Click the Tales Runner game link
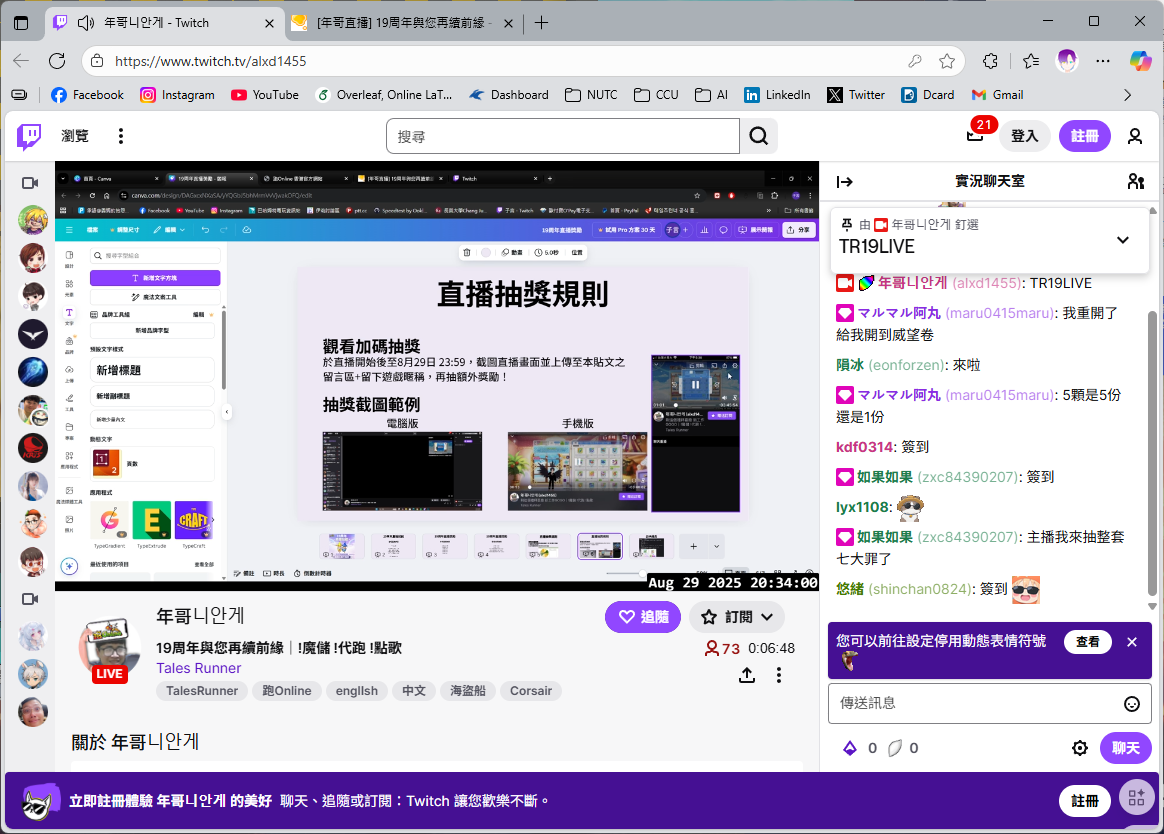 coord(199,668)
